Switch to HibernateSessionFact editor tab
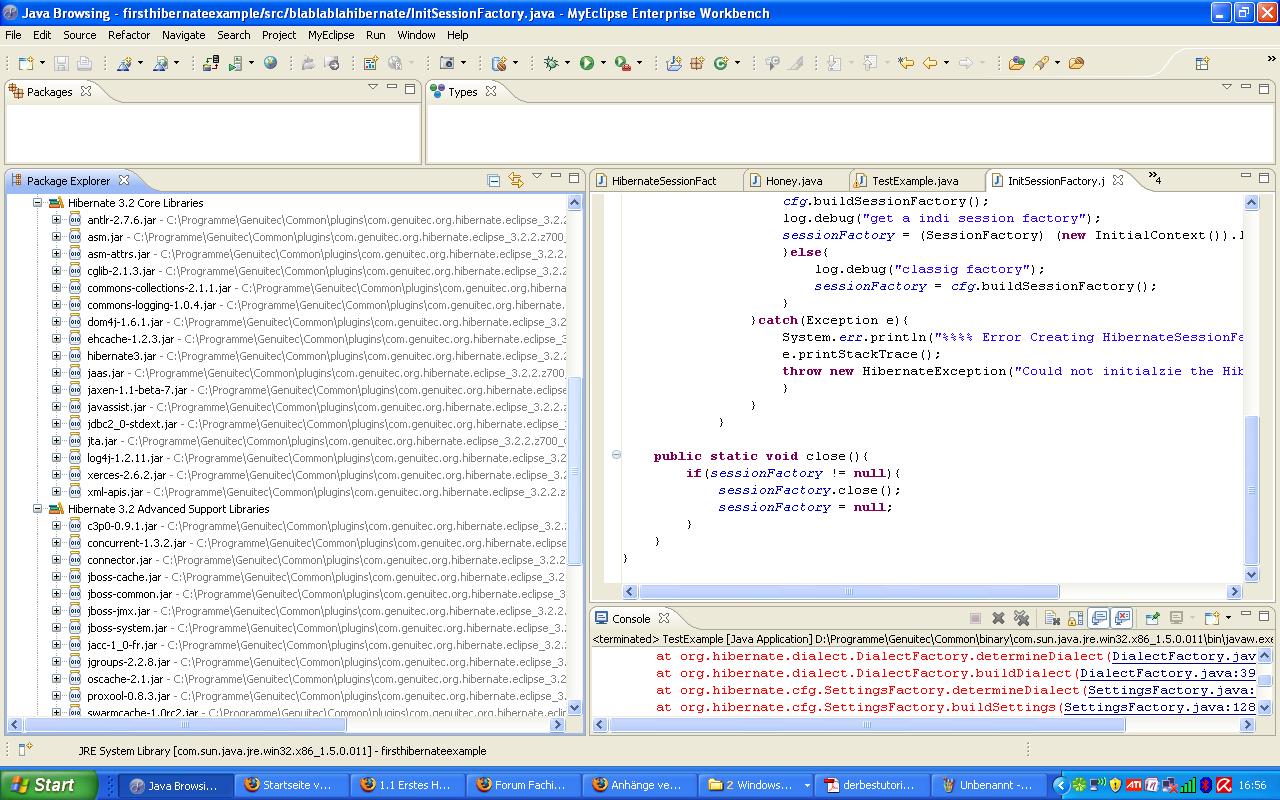The image size is (1280, 800). point(664,181)
